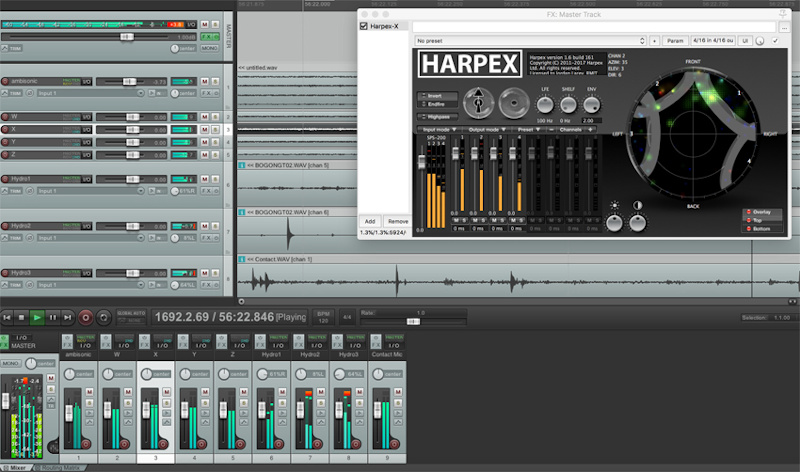Click the Remove FX button
The width and height of the screenshot is (800, 472).
point(398,221)
